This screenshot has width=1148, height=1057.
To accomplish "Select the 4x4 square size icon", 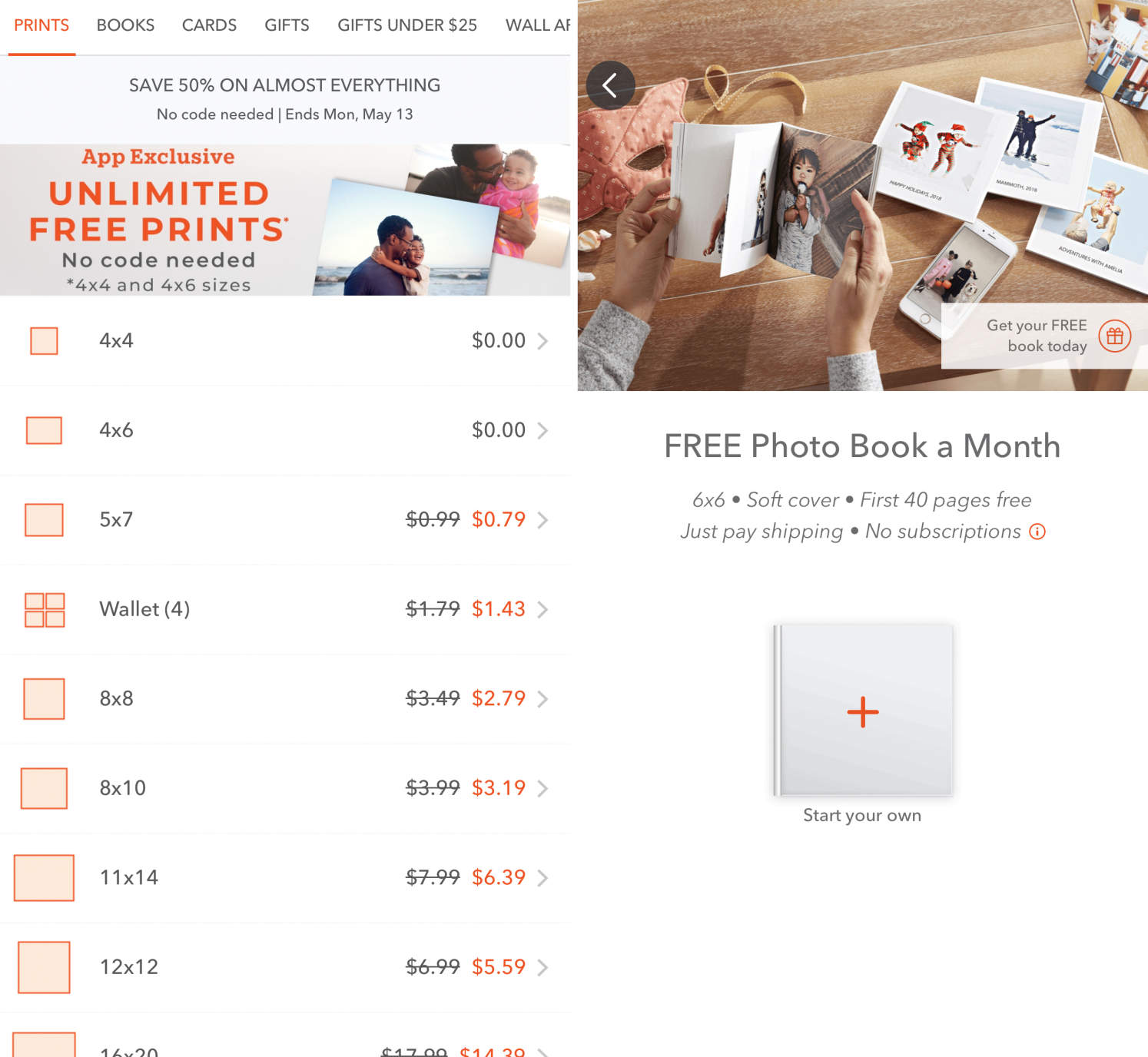I will click(44, 341).
